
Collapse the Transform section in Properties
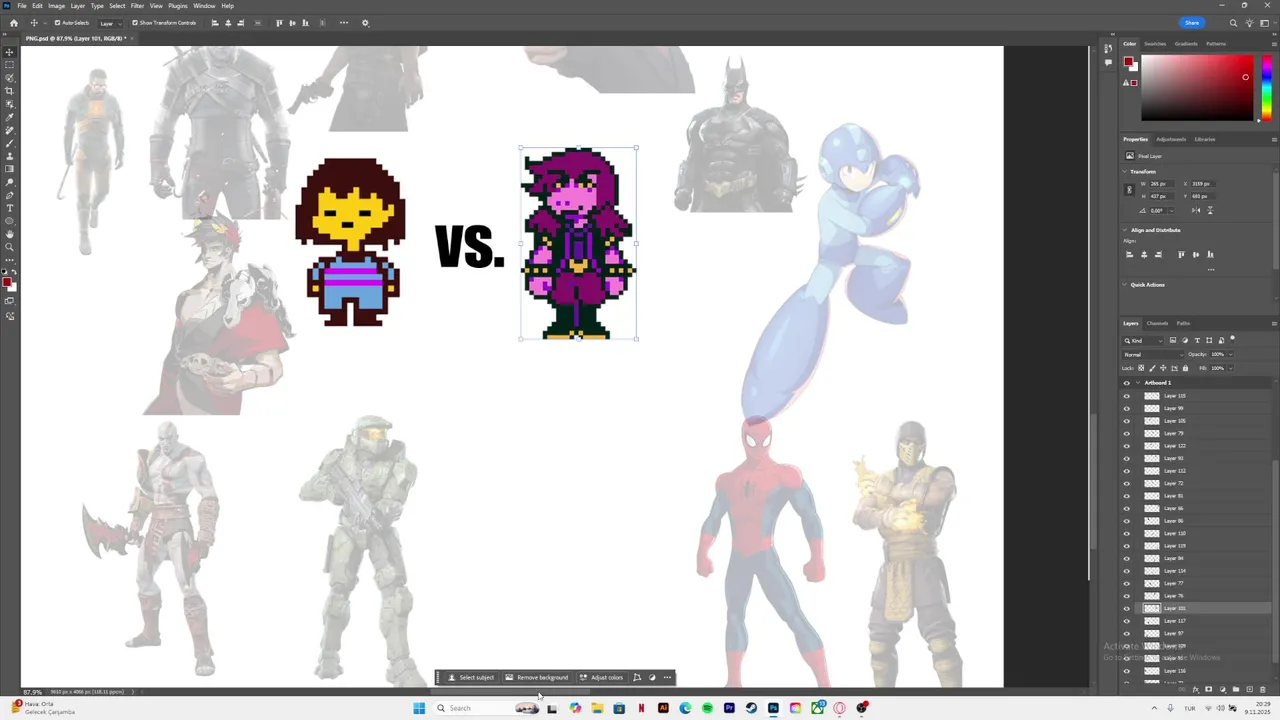pyautogui.click(x=1125, y=172)
